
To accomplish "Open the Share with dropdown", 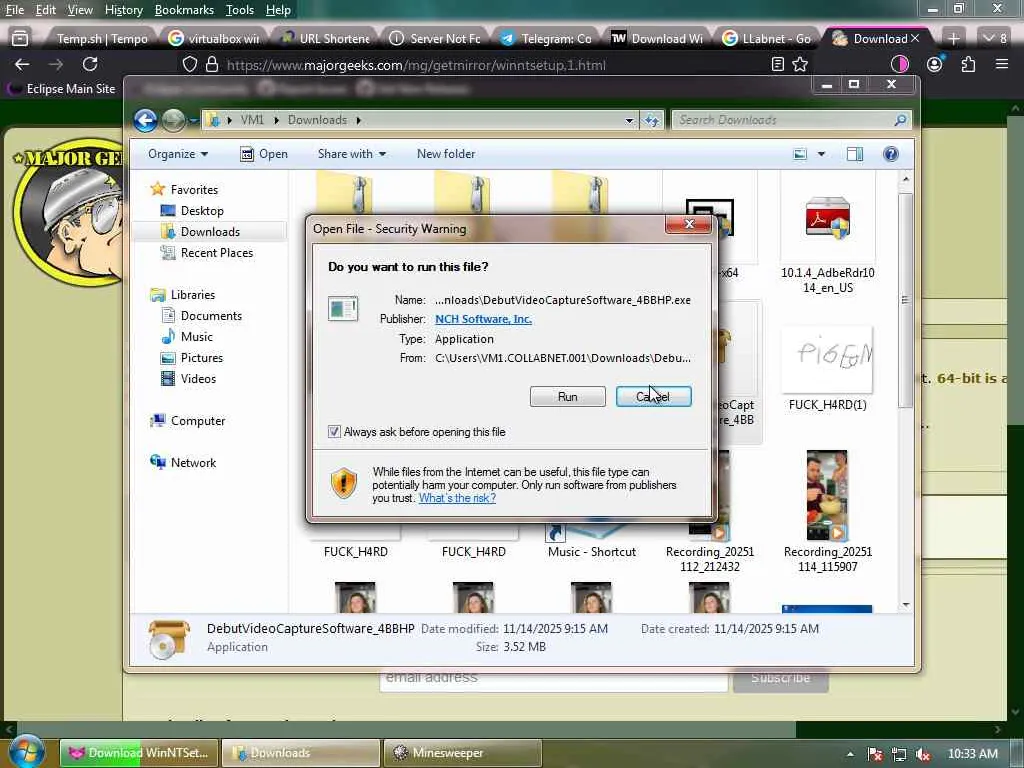I will (x=351, y=154).
